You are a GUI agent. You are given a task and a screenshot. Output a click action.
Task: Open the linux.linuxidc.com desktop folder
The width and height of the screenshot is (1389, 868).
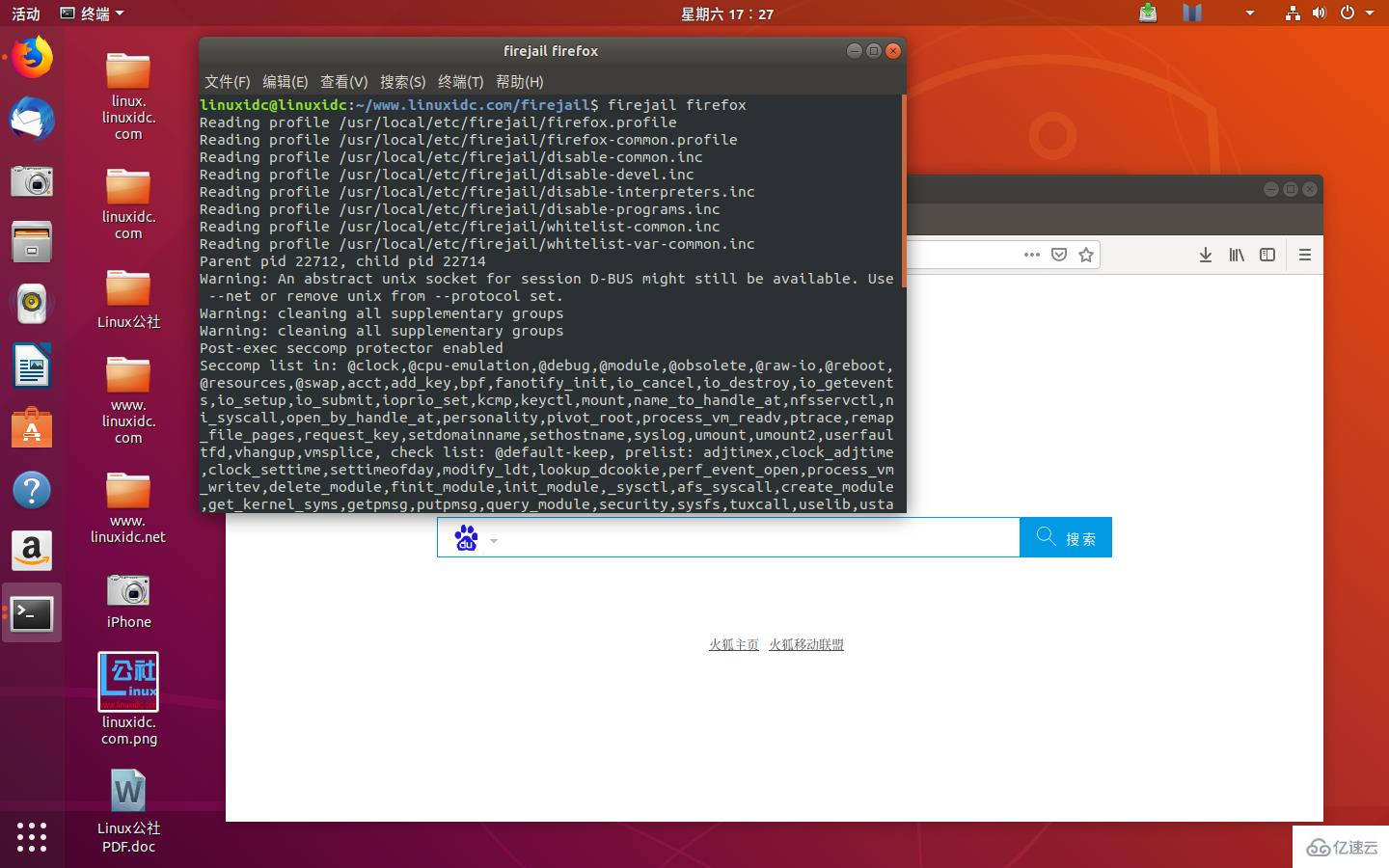click(128, 96)
